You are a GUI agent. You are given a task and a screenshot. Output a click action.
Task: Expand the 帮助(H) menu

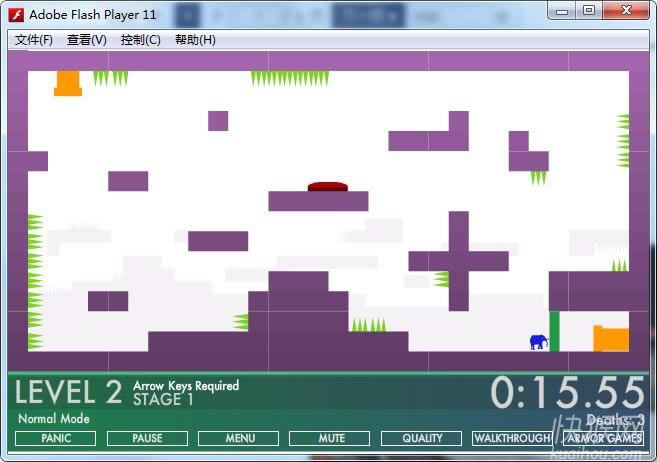pyautogui.click(x=194, y=40)
